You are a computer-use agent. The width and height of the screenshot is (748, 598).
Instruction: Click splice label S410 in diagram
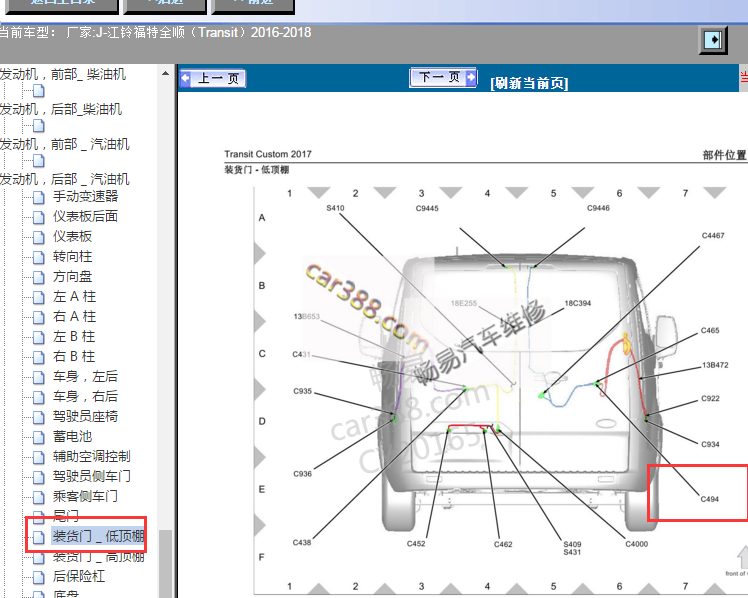pyautogui.click(x=335, y=208)
